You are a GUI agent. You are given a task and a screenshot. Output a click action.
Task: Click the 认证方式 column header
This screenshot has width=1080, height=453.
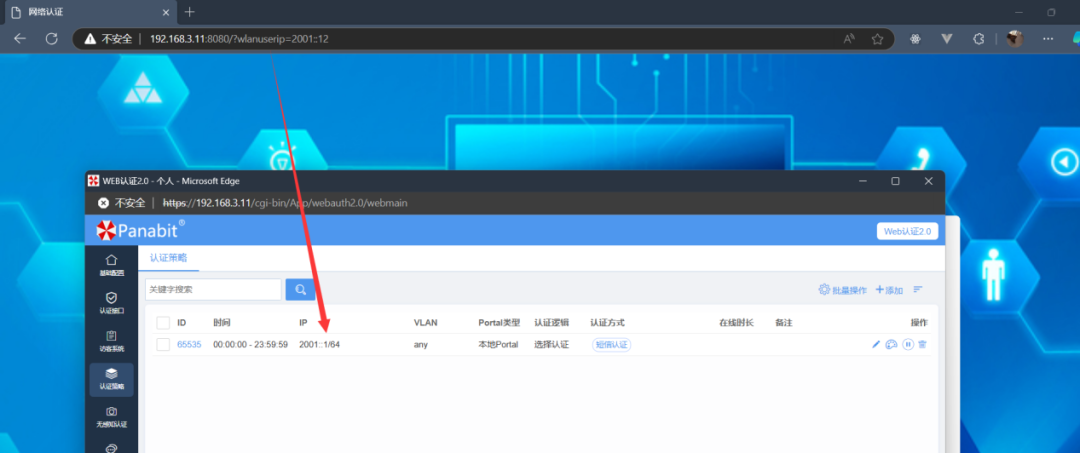pos(608,323)
